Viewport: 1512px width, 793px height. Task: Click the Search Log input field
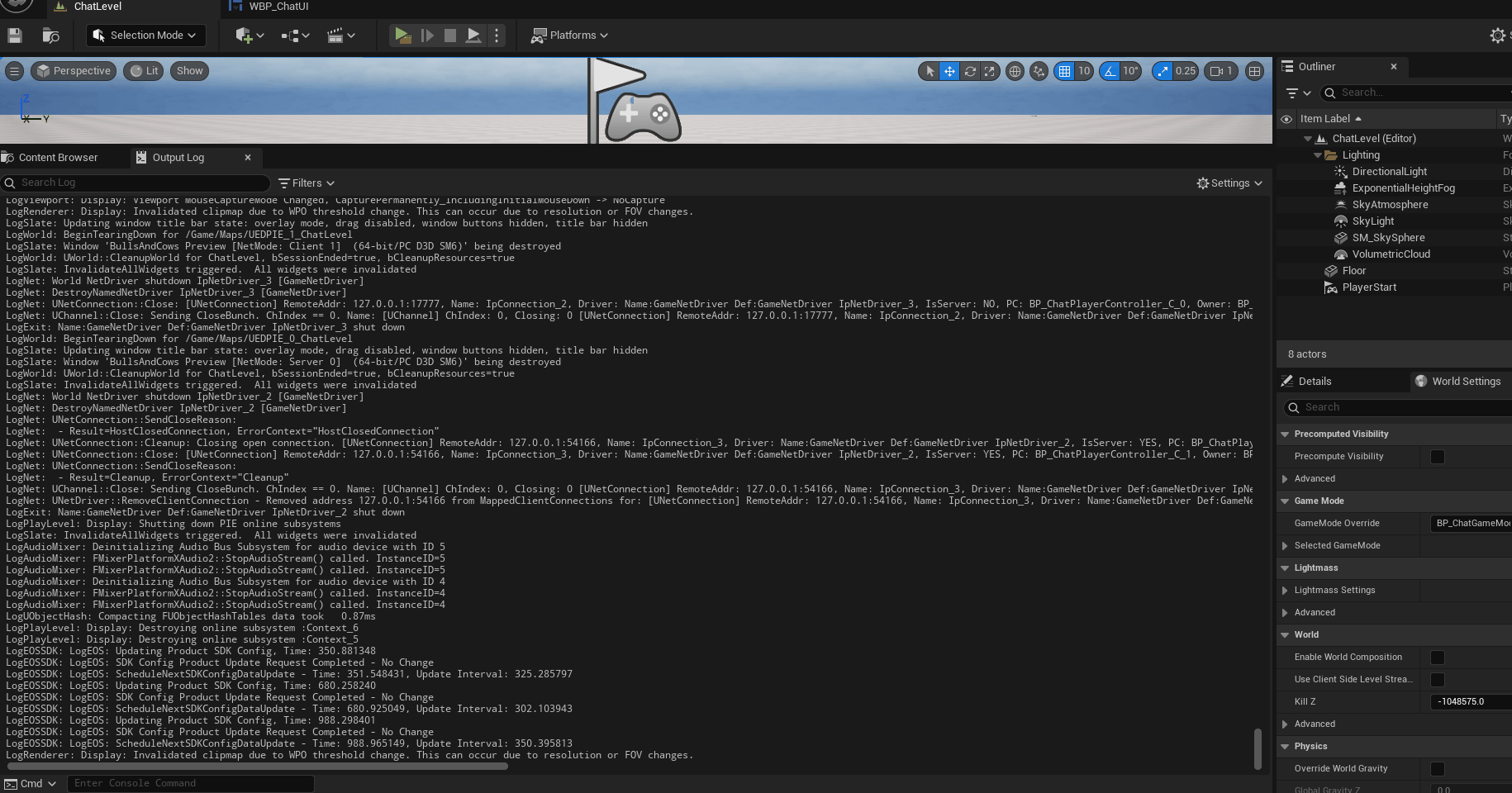pos(136,183)
